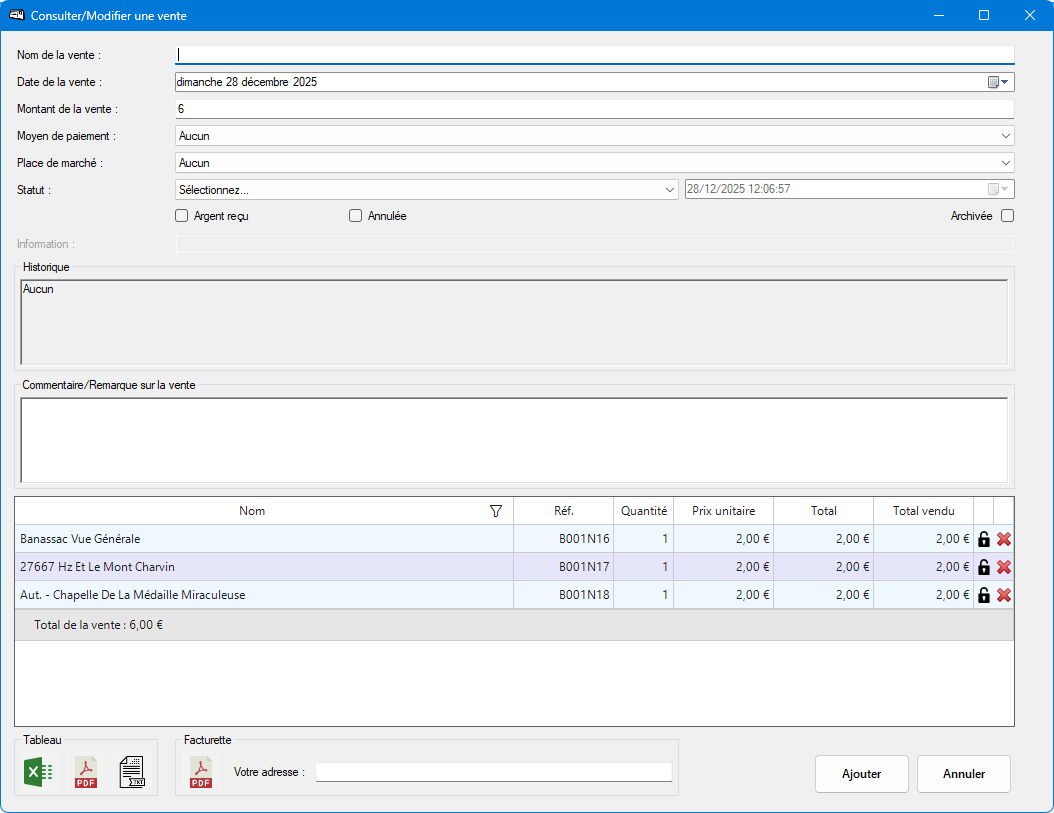The image size is (1054, 813).
Task: Sort by the Prix unitaire column header
Action: click(x=723, y=511)
